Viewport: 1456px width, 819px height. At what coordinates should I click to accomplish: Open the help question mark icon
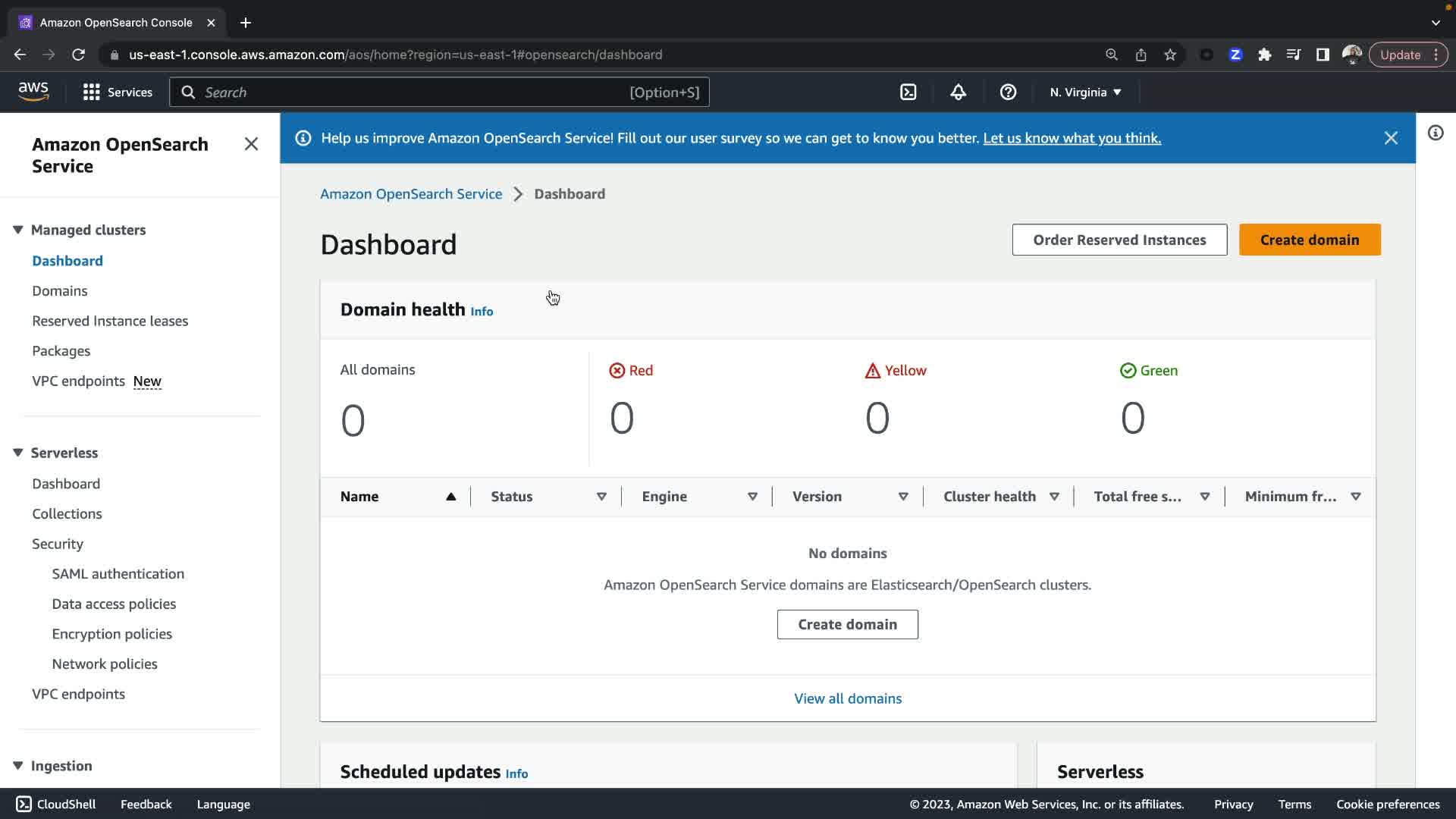tap(1008, 92)
